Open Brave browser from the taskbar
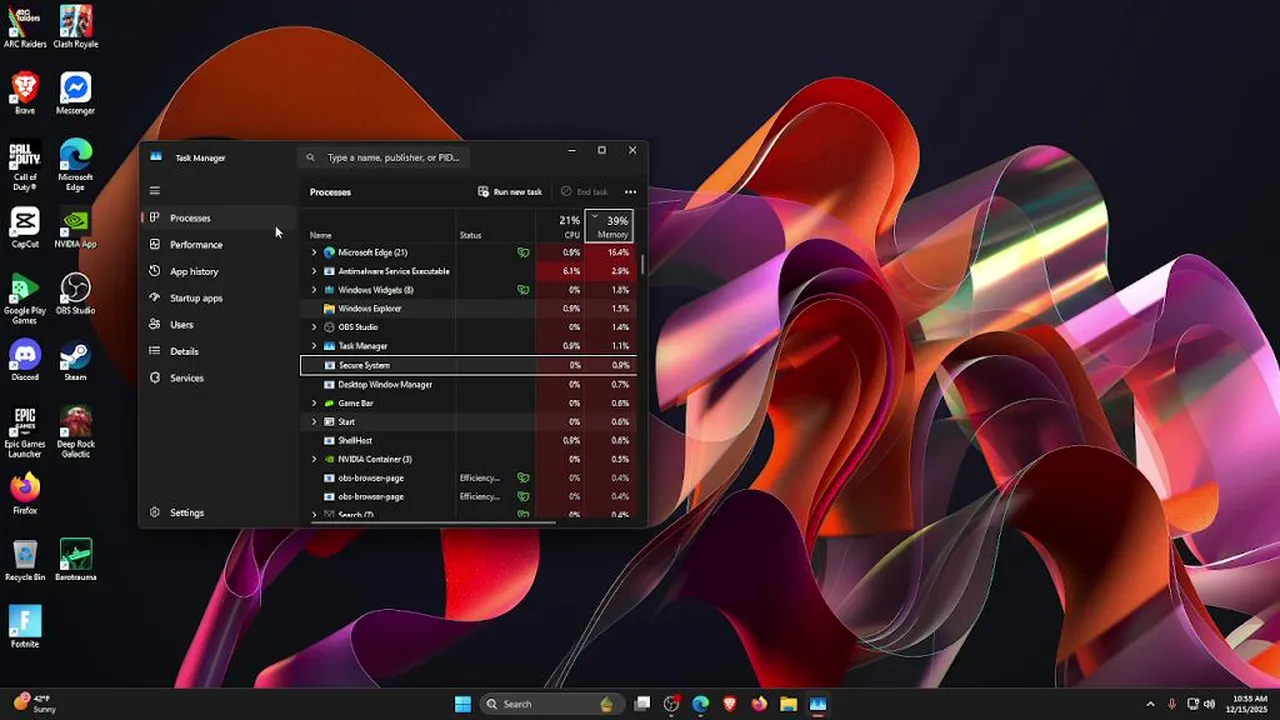This screenshot has width=1280, height=720. pos(730,704)
